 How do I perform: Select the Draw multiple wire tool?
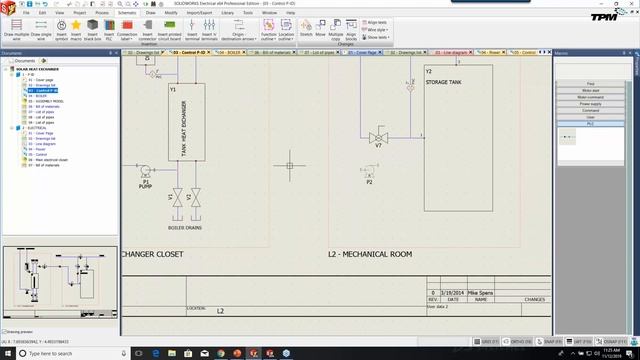[16, 29]
